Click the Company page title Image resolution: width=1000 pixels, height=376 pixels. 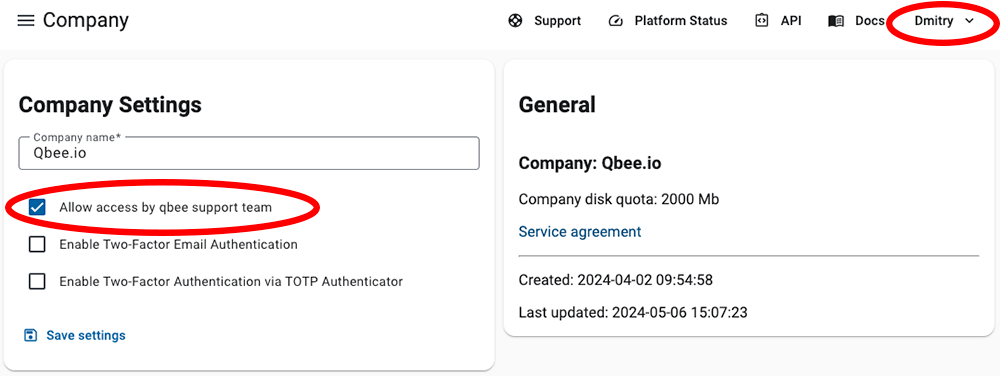(x=85, y=20)
